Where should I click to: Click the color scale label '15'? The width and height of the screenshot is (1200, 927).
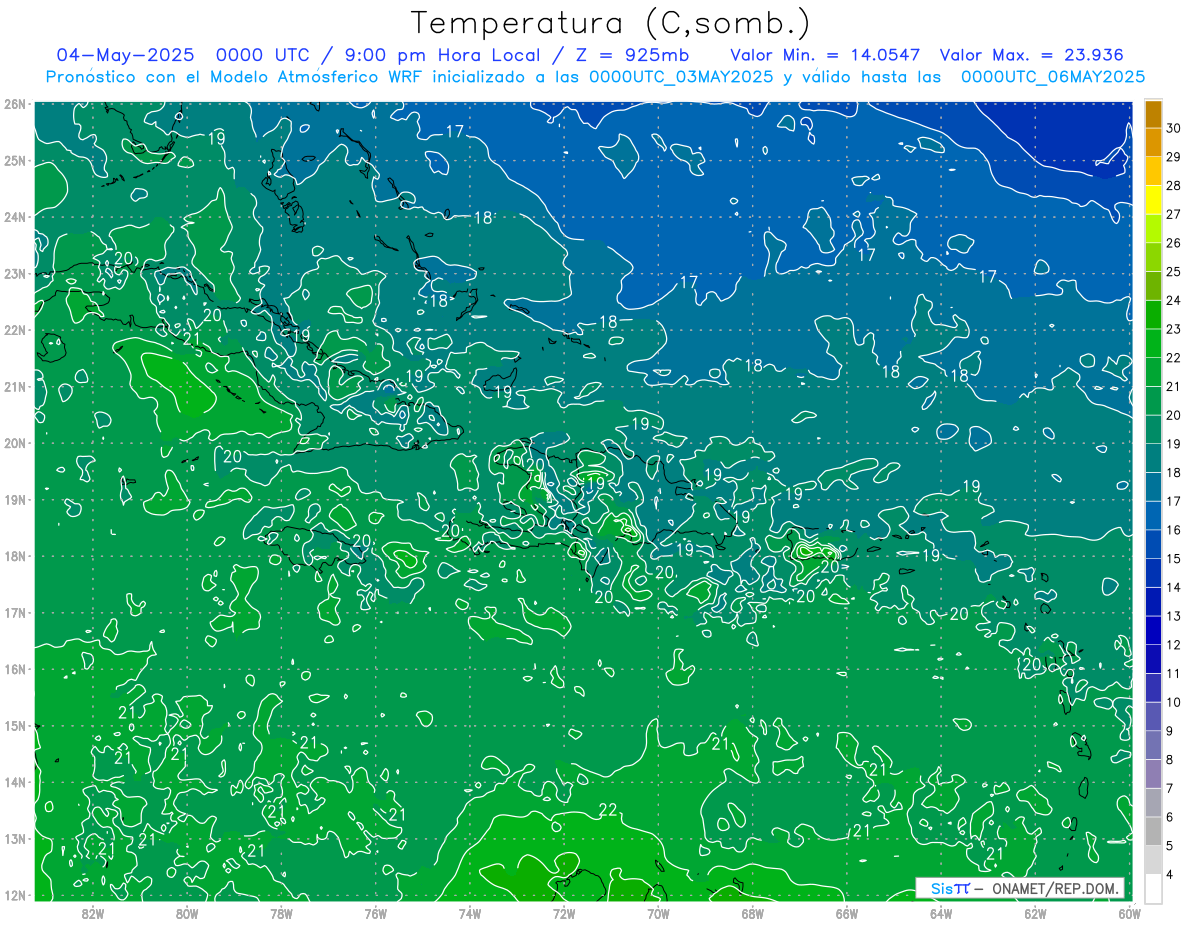(x=1173, y=558)
